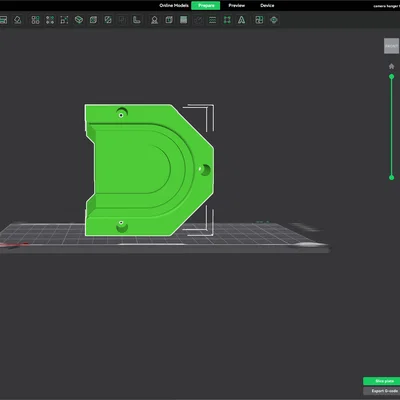400x400 pixels.
Task: Open the Device tab
Action: point(267,5)
